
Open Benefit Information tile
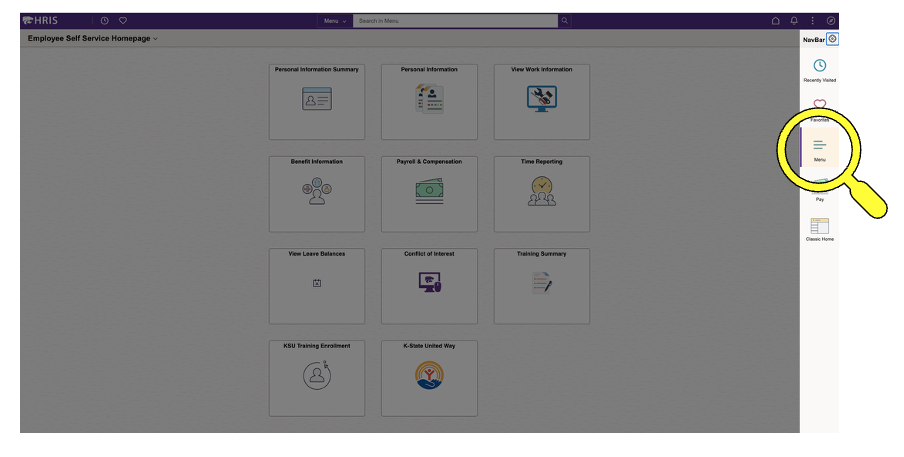pyautogui.click(x=317, y=194)
